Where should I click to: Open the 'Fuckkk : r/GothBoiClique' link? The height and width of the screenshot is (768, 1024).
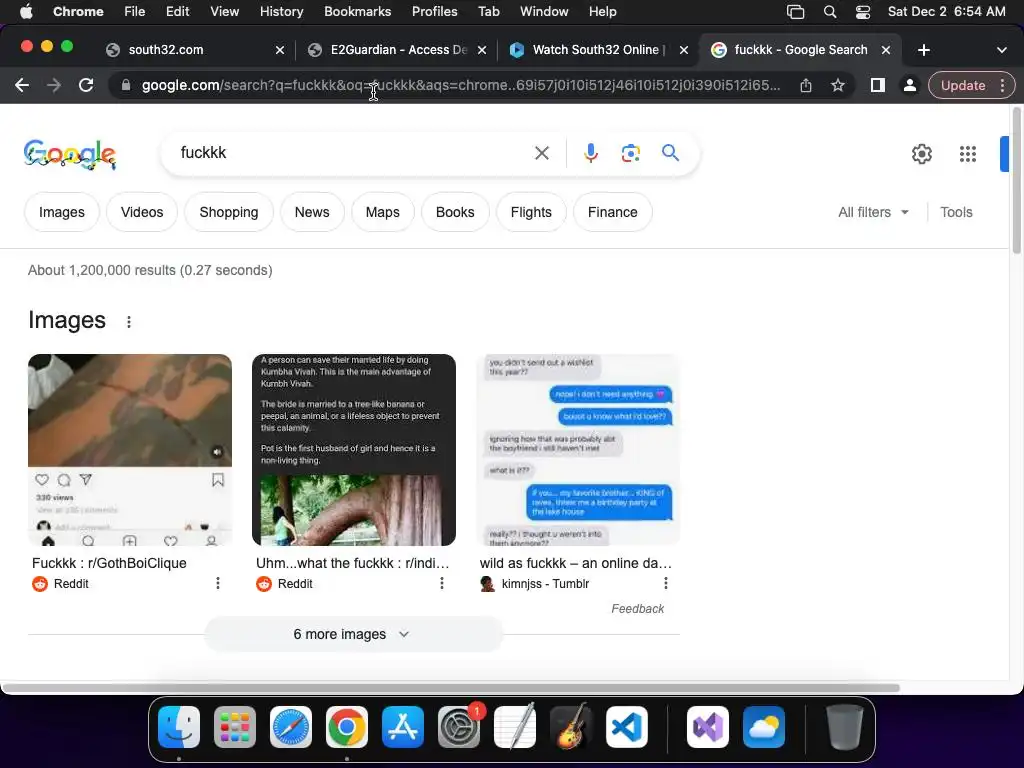[109, 563]
